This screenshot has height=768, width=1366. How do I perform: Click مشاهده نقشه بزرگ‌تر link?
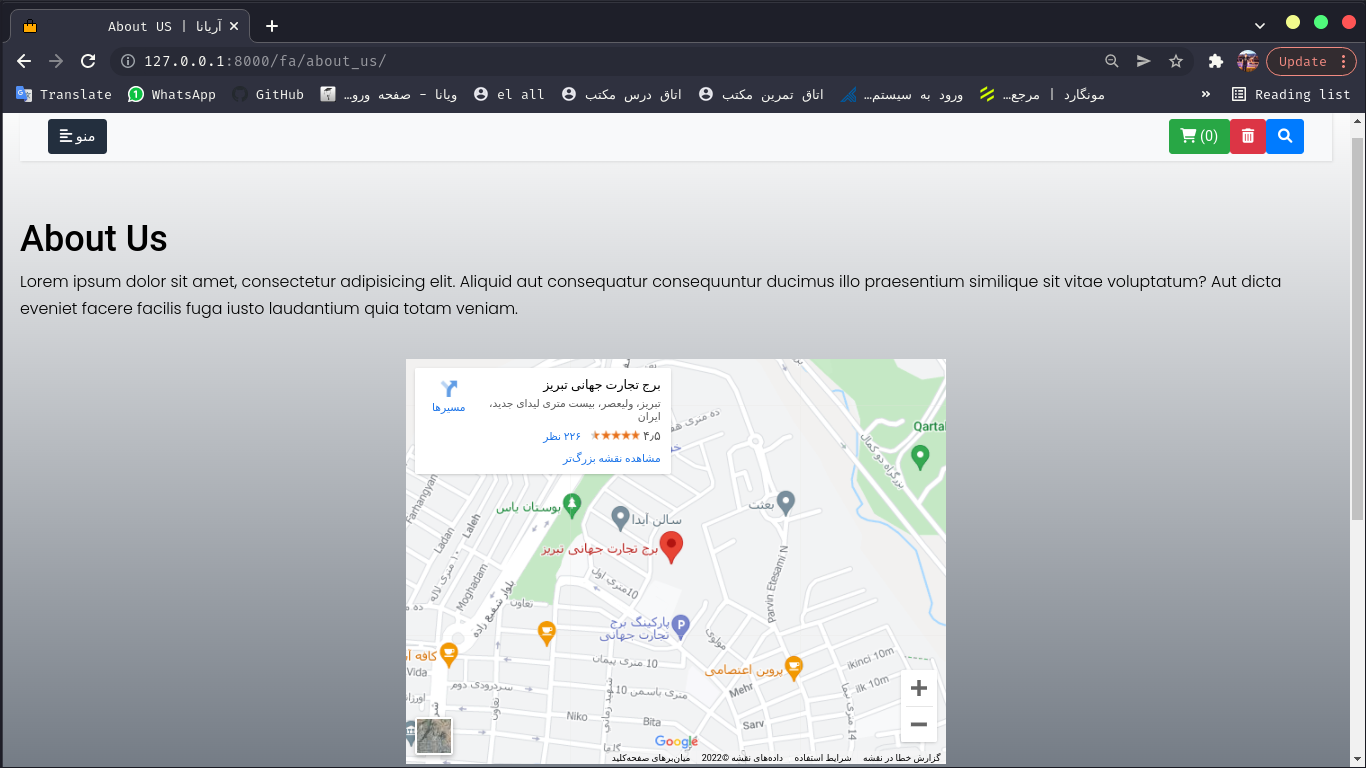pyautogui.click(x=612, y=458)
